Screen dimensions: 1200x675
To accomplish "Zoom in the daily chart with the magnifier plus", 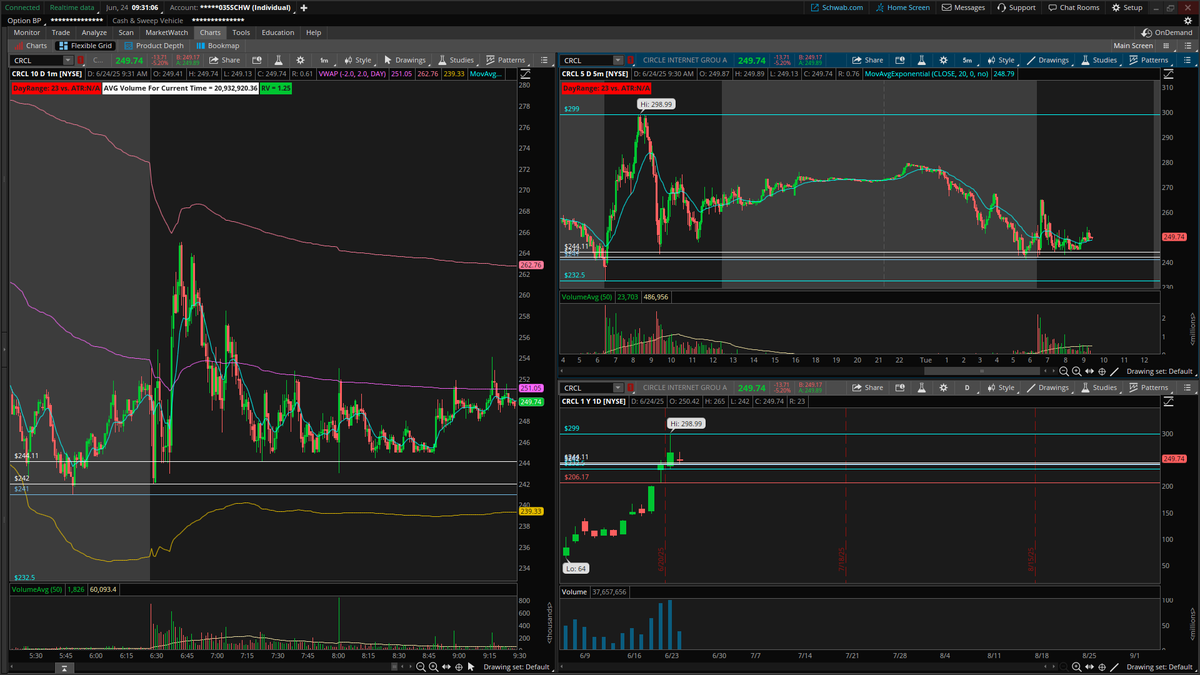I will pyautogui.click(x=1077, y=667).
